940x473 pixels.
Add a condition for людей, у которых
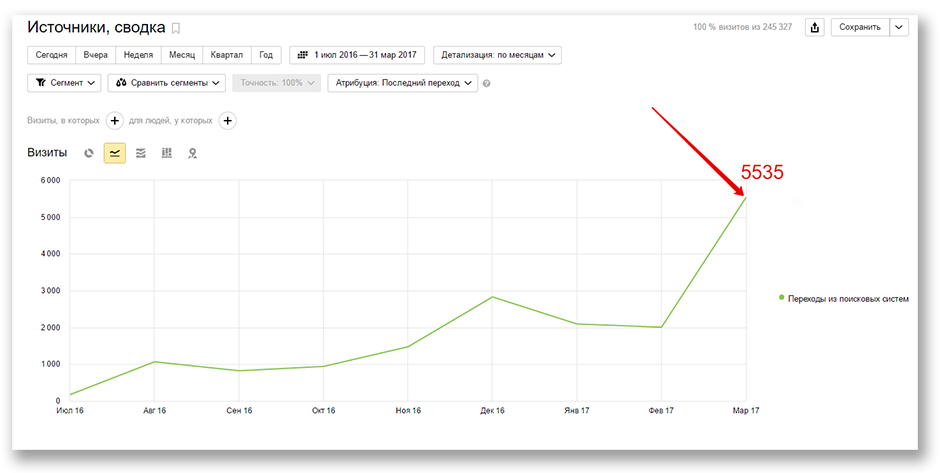coord(227,120)
